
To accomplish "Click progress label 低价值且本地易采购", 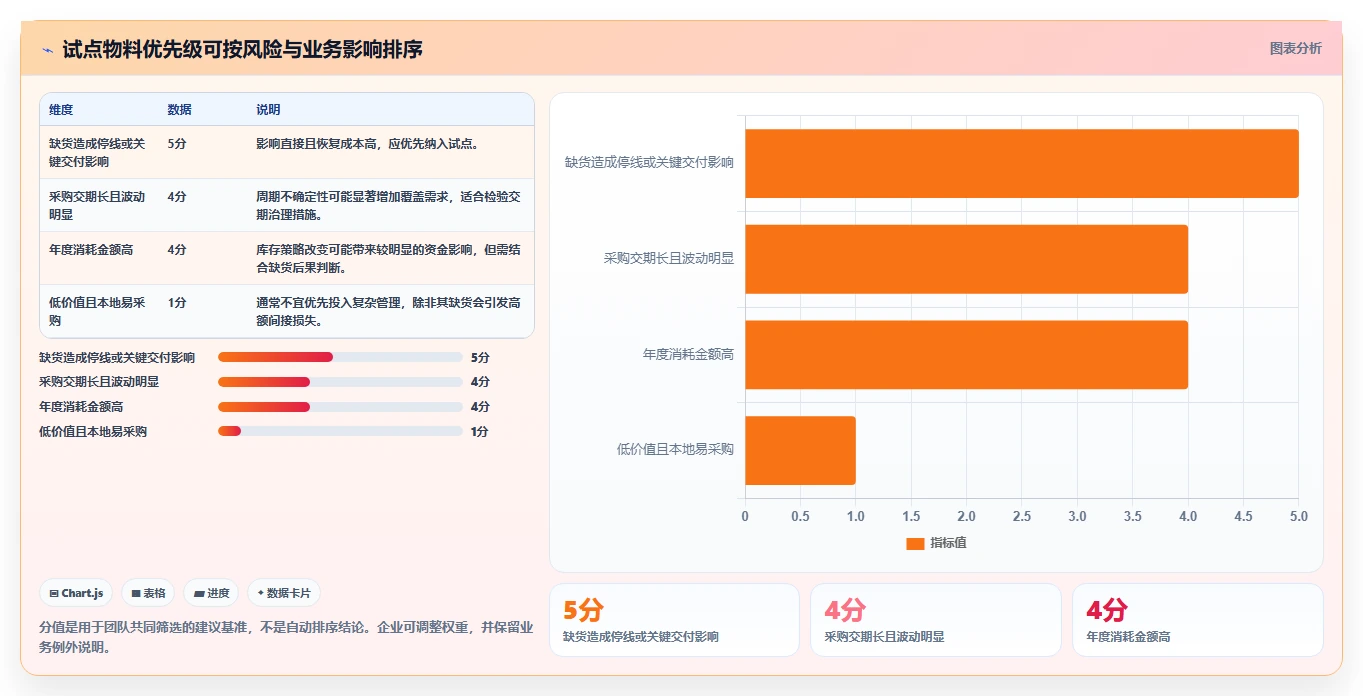I will click(93, 431).
